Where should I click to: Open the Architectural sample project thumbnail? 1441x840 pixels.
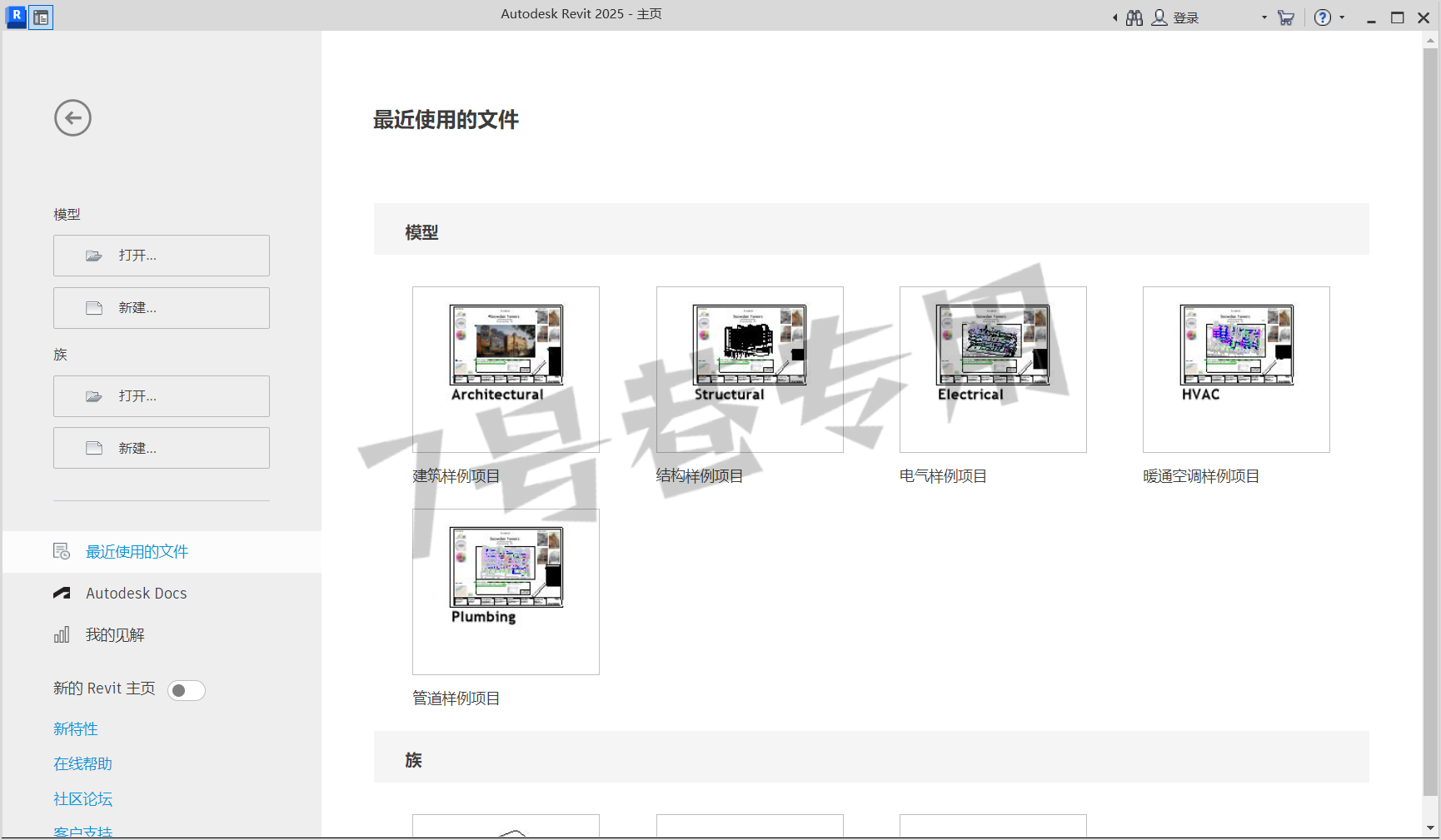506,370
